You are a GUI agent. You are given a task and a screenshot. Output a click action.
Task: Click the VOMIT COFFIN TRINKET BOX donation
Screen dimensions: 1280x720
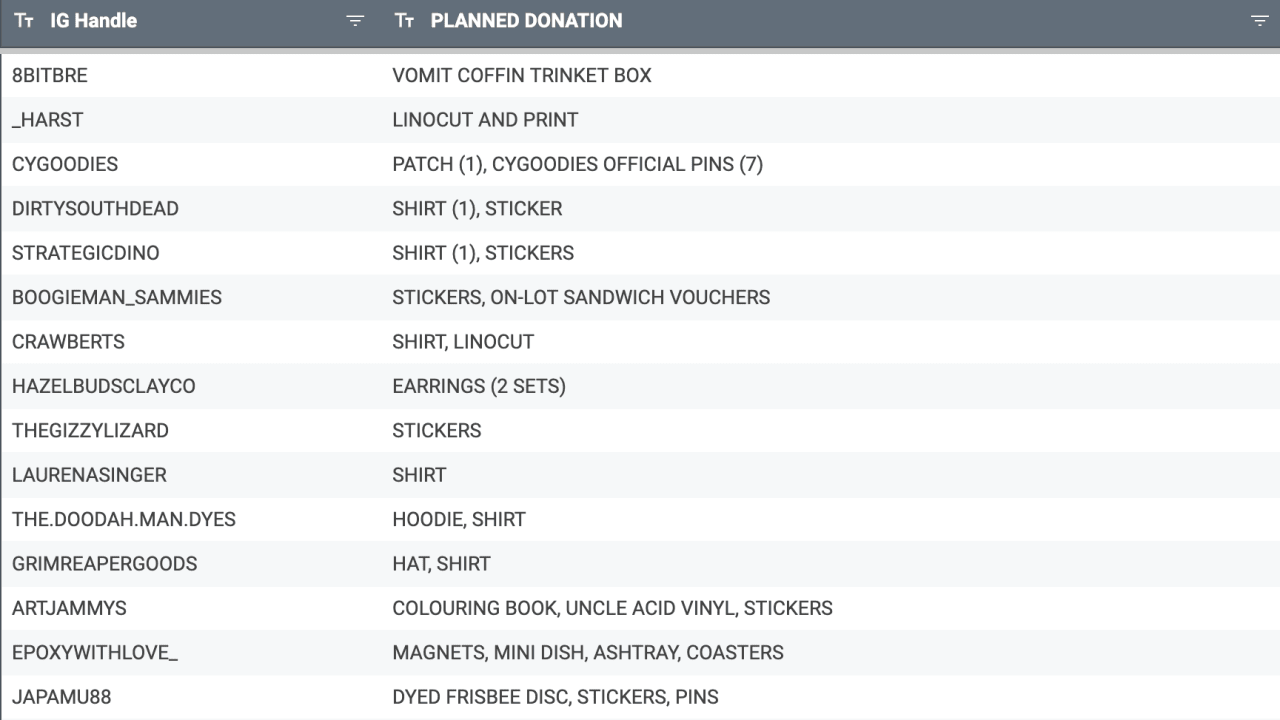point(522,76)
